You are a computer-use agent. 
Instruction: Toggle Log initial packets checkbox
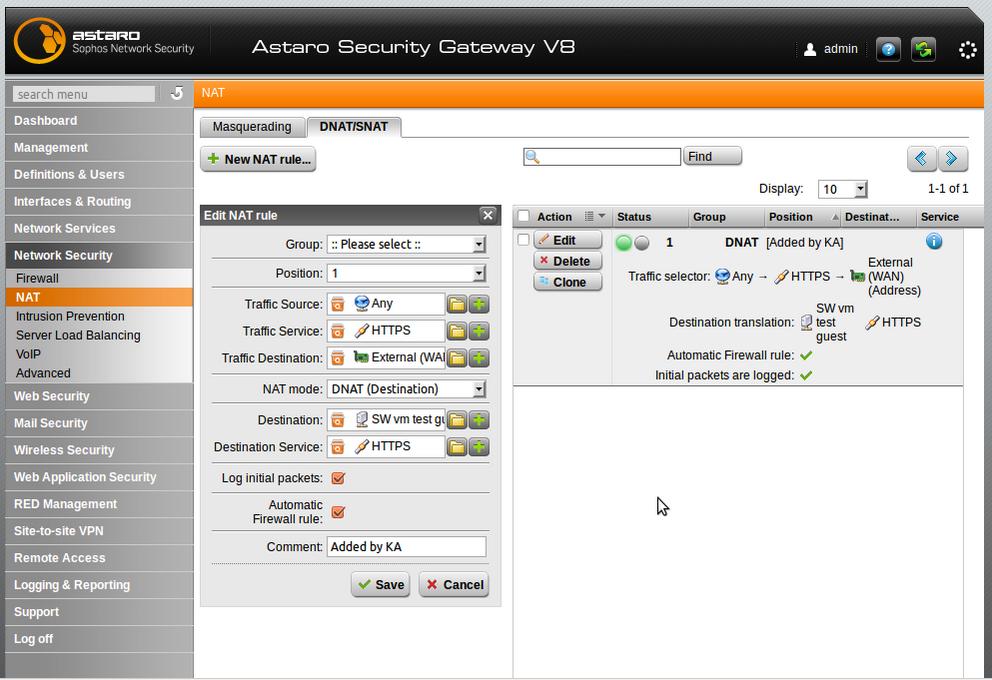tap(338, 478)
